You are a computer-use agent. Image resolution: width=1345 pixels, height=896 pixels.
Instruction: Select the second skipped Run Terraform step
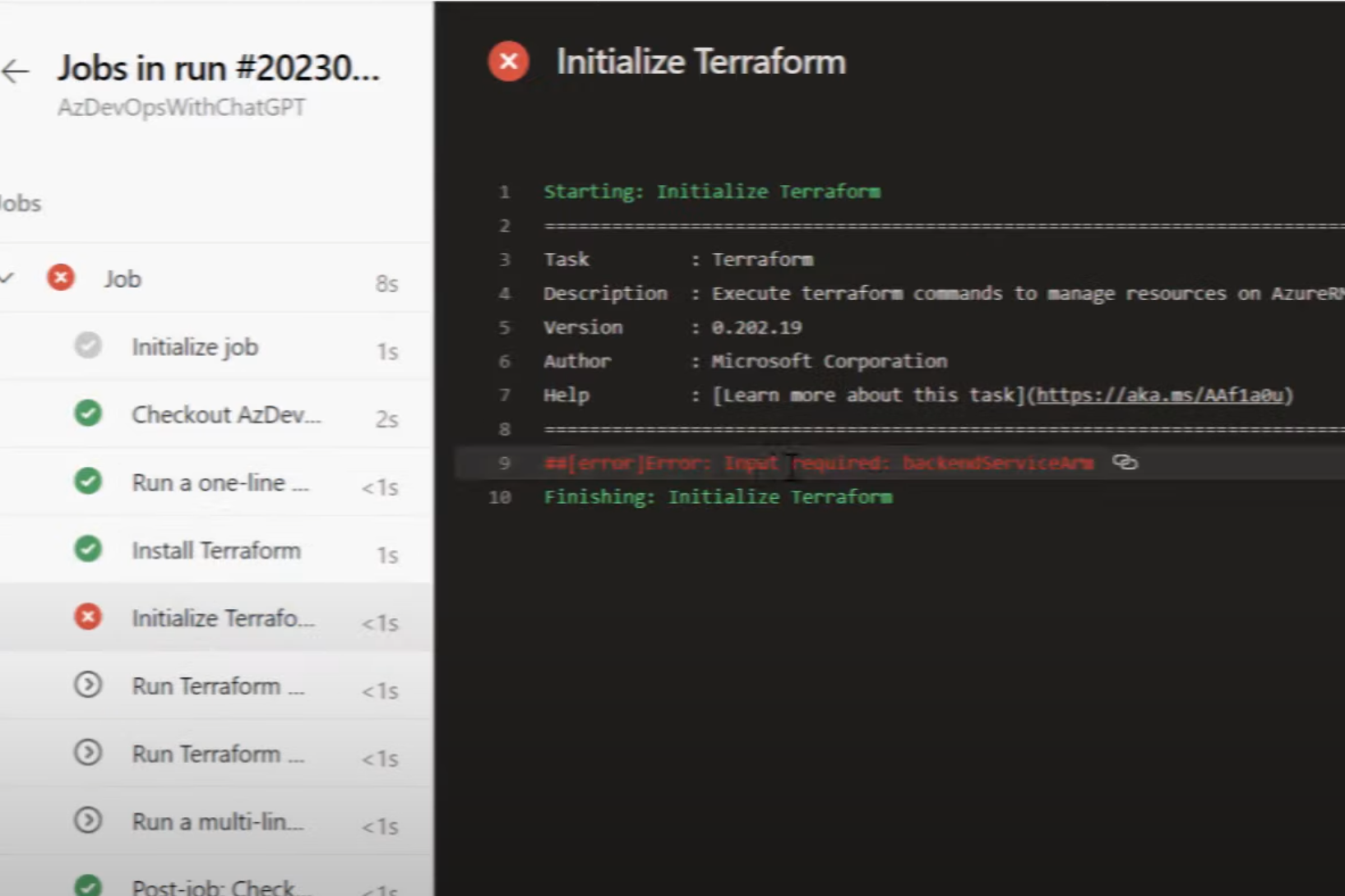tap(218, 754)
